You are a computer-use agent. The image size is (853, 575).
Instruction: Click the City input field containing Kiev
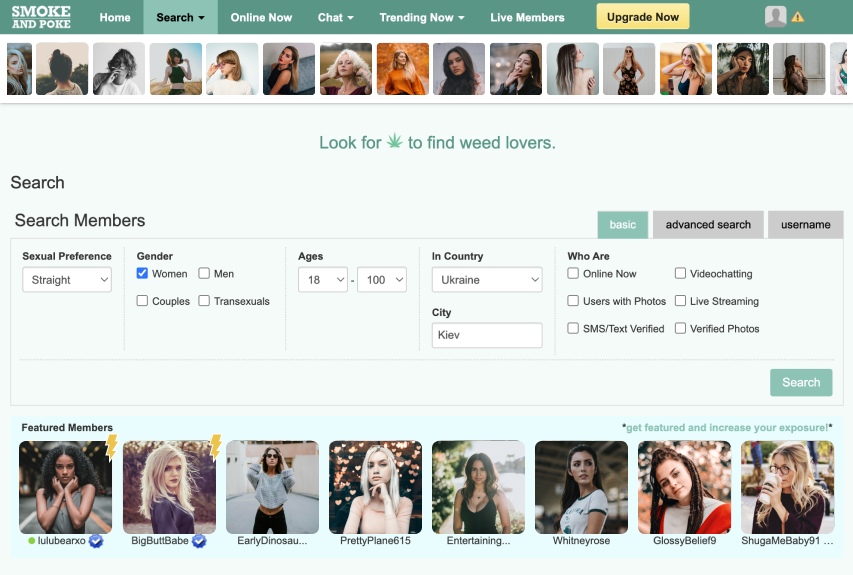[x=487, y=335]
